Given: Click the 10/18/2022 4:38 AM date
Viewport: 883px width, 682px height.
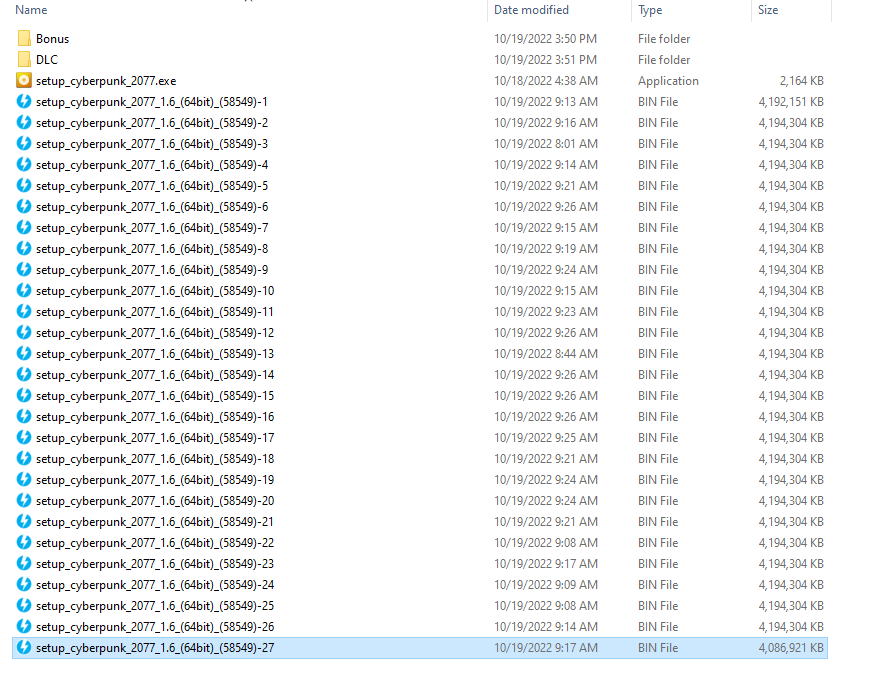Looking at the screenshot, I should click(546, 81).
